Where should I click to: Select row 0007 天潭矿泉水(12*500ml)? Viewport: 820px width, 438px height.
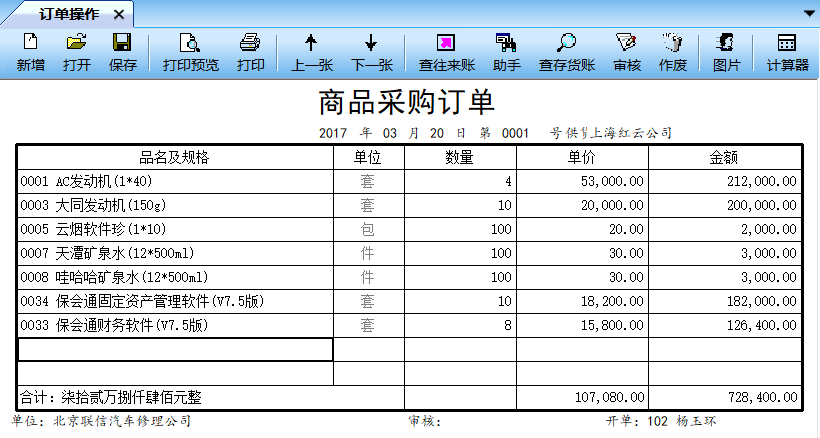coord(175,253)
